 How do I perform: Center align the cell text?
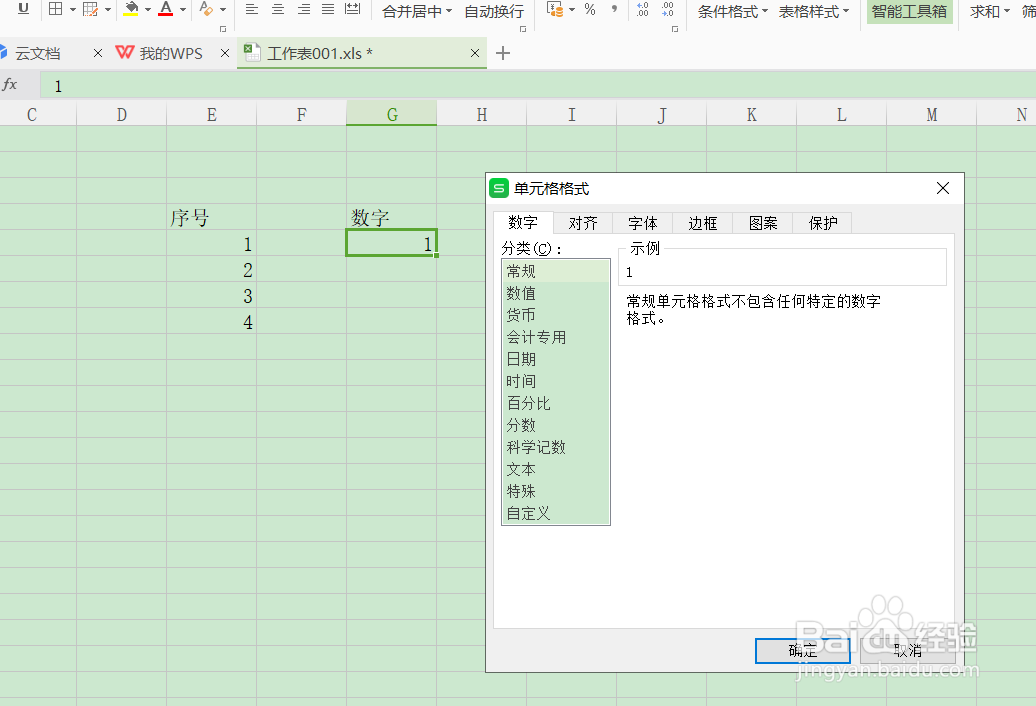point(276,11)
